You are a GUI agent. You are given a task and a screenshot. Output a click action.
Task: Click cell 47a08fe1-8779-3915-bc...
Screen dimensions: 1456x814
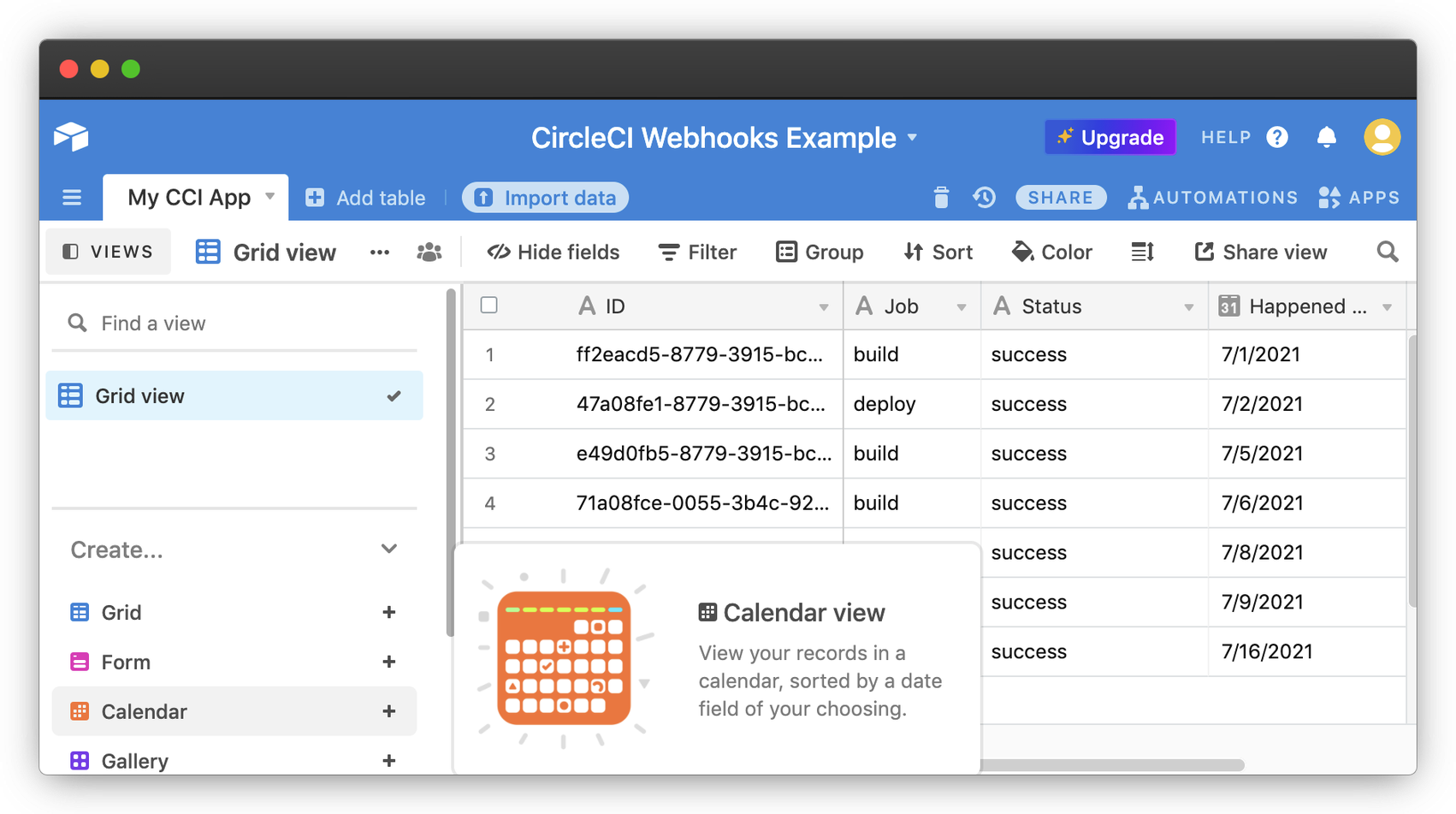700,404
